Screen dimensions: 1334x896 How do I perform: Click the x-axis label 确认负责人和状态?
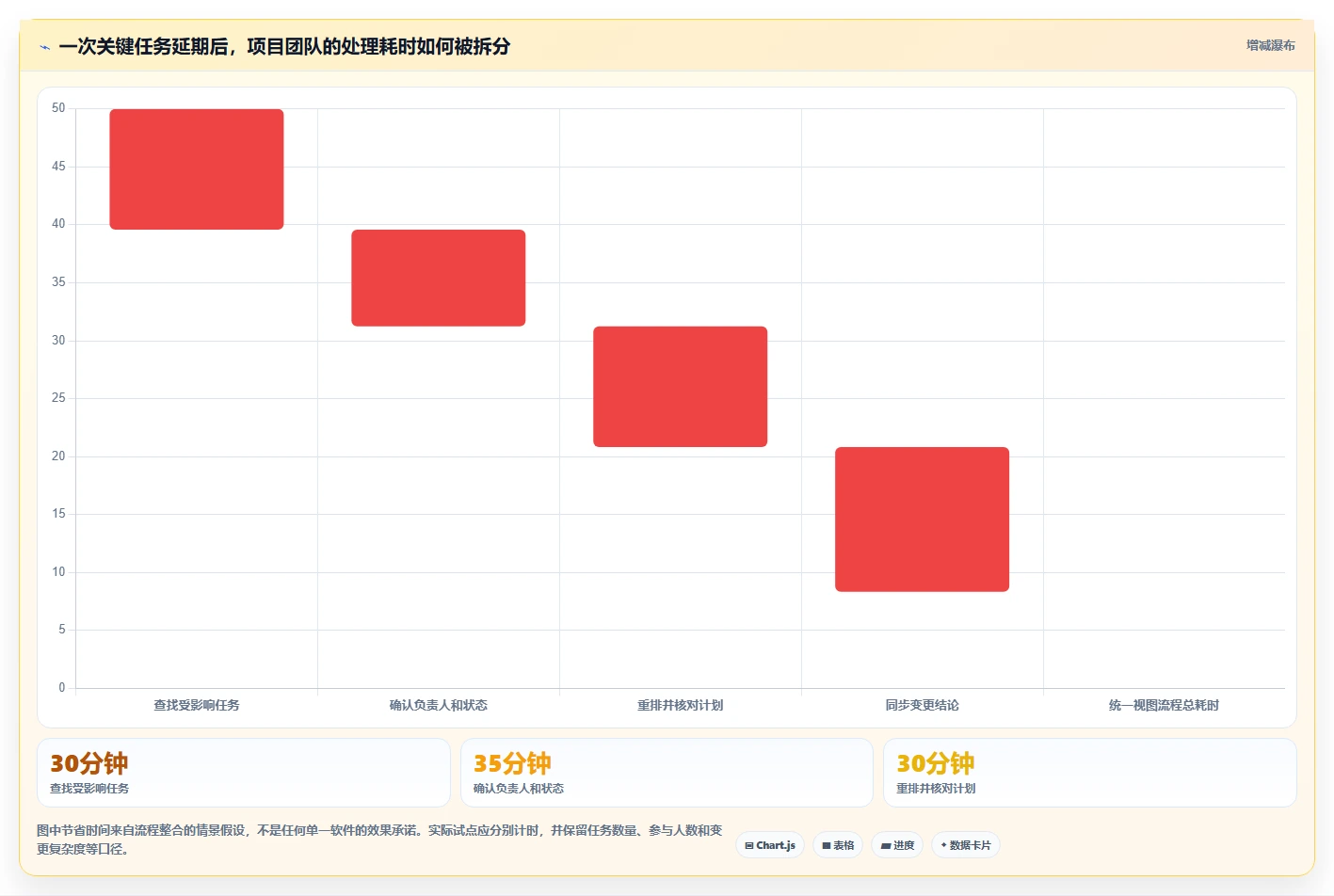point(439,705)
